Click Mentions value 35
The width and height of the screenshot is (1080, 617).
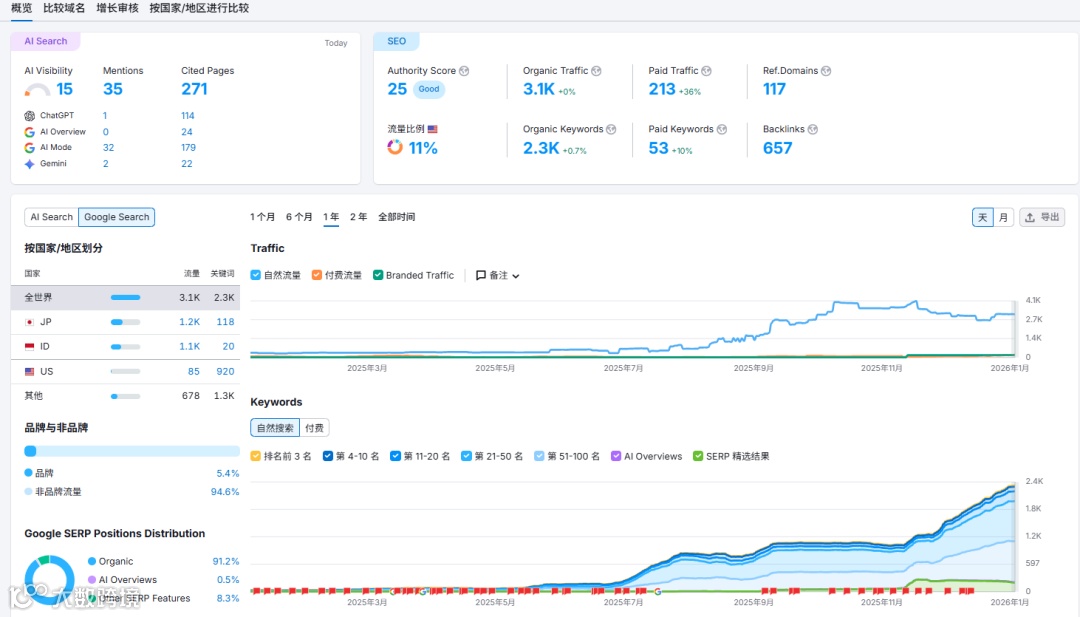click(113, 90)
